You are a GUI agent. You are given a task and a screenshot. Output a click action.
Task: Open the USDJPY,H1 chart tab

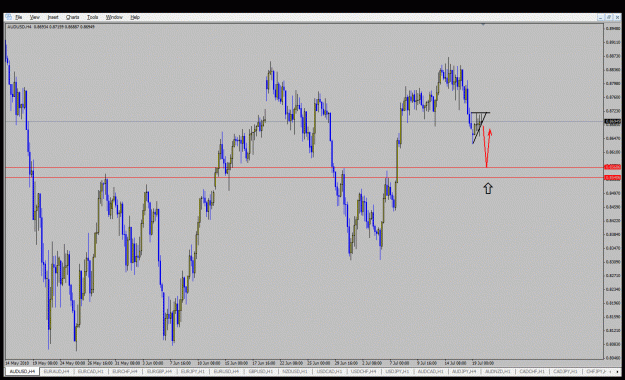(397, 371)
